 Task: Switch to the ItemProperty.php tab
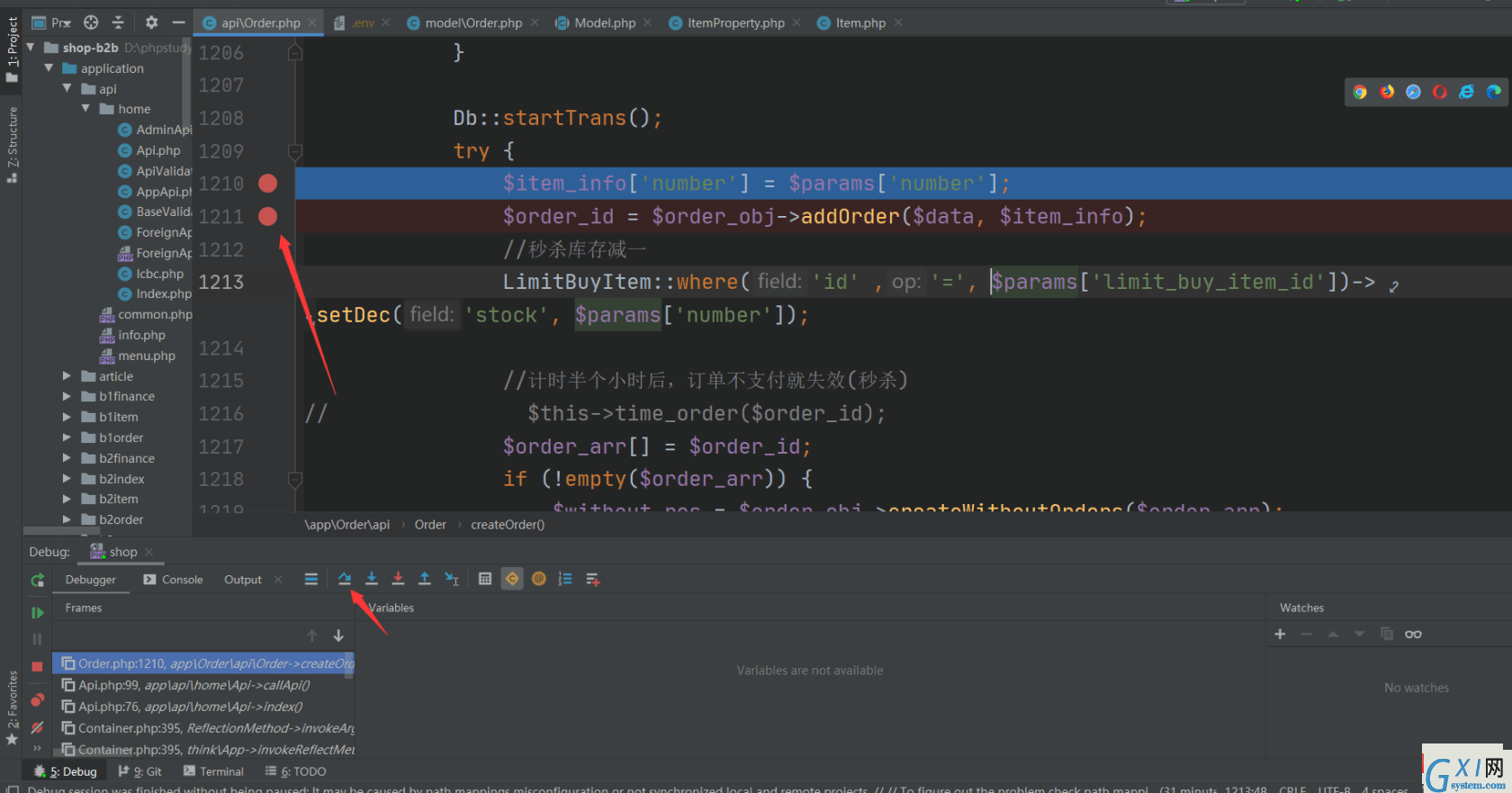(x=736, y=23)
